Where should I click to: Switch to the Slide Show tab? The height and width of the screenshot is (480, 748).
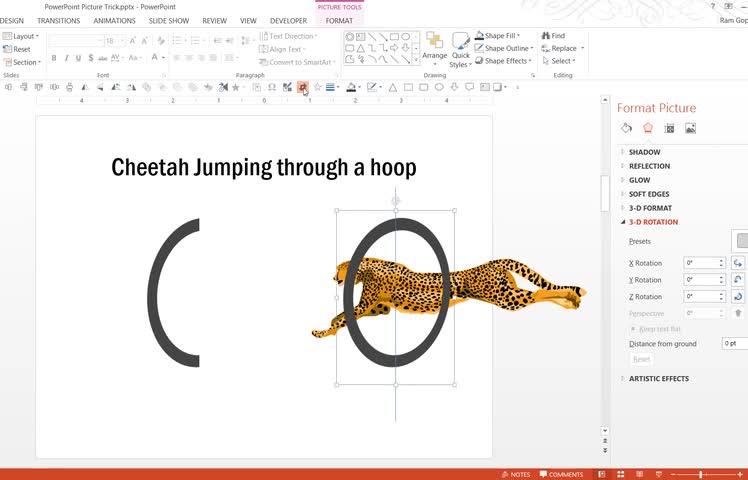tap(167, 20)
